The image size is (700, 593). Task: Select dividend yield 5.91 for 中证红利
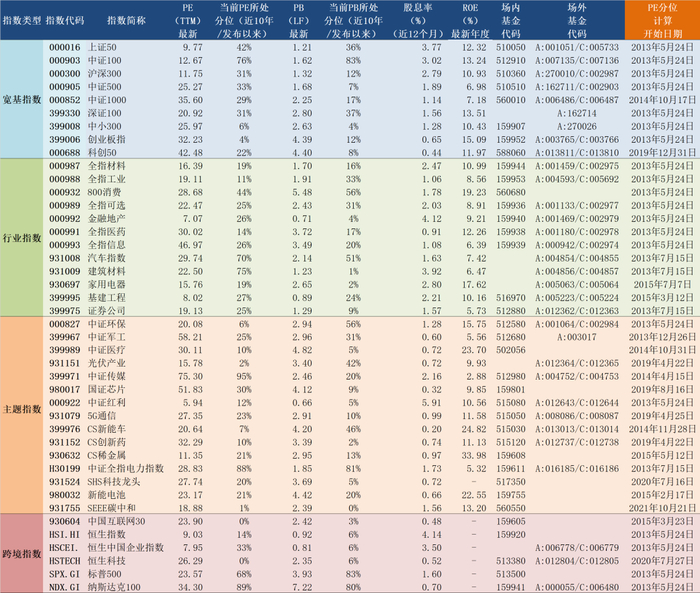[x=432, y=403]
